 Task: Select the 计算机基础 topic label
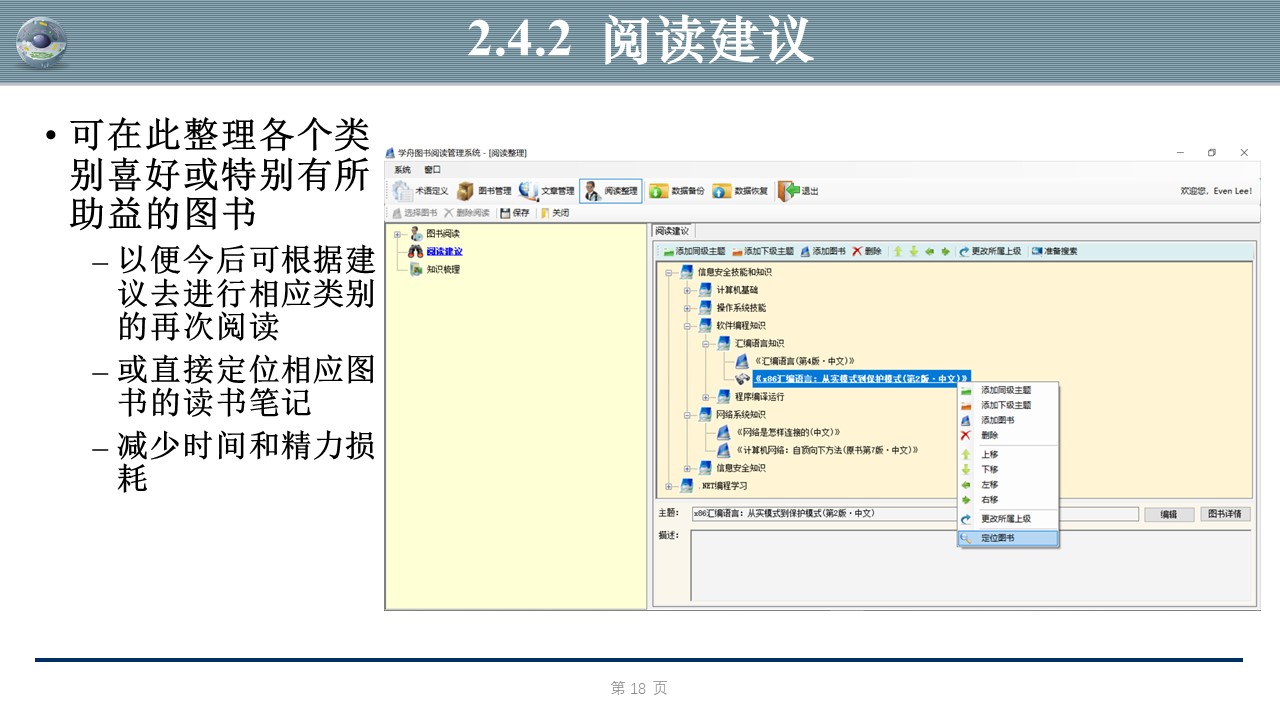[737, 290]
